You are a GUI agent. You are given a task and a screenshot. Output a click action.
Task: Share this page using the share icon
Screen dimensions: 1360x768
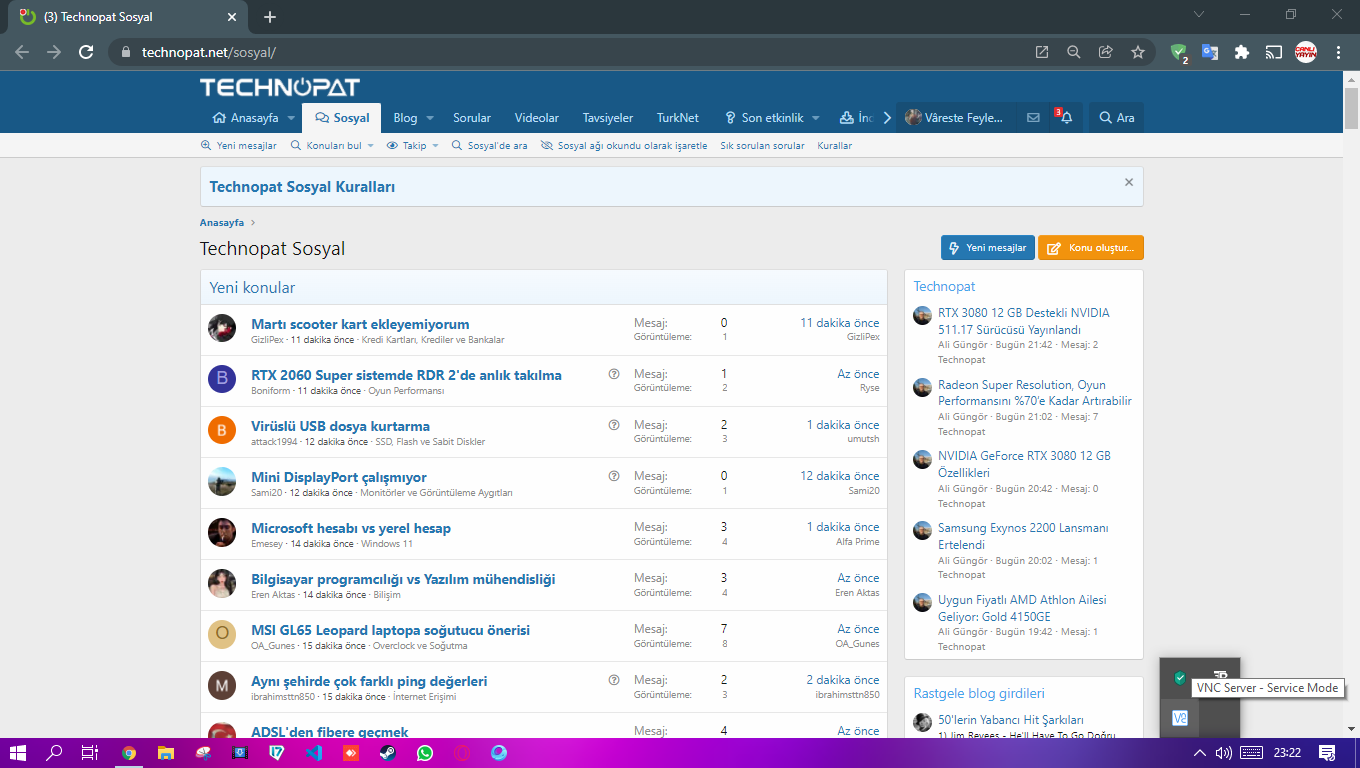(x=1106, y=52)
